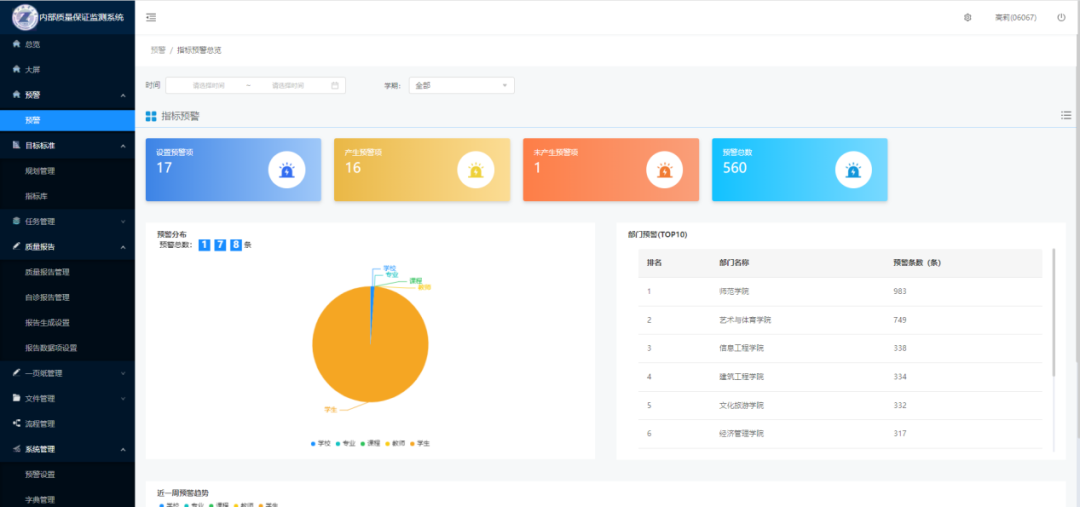Click the 预警 breadcrumb link
Image resolution: width=1080 pixels, height=507 pixels.
tap(157, 50)
